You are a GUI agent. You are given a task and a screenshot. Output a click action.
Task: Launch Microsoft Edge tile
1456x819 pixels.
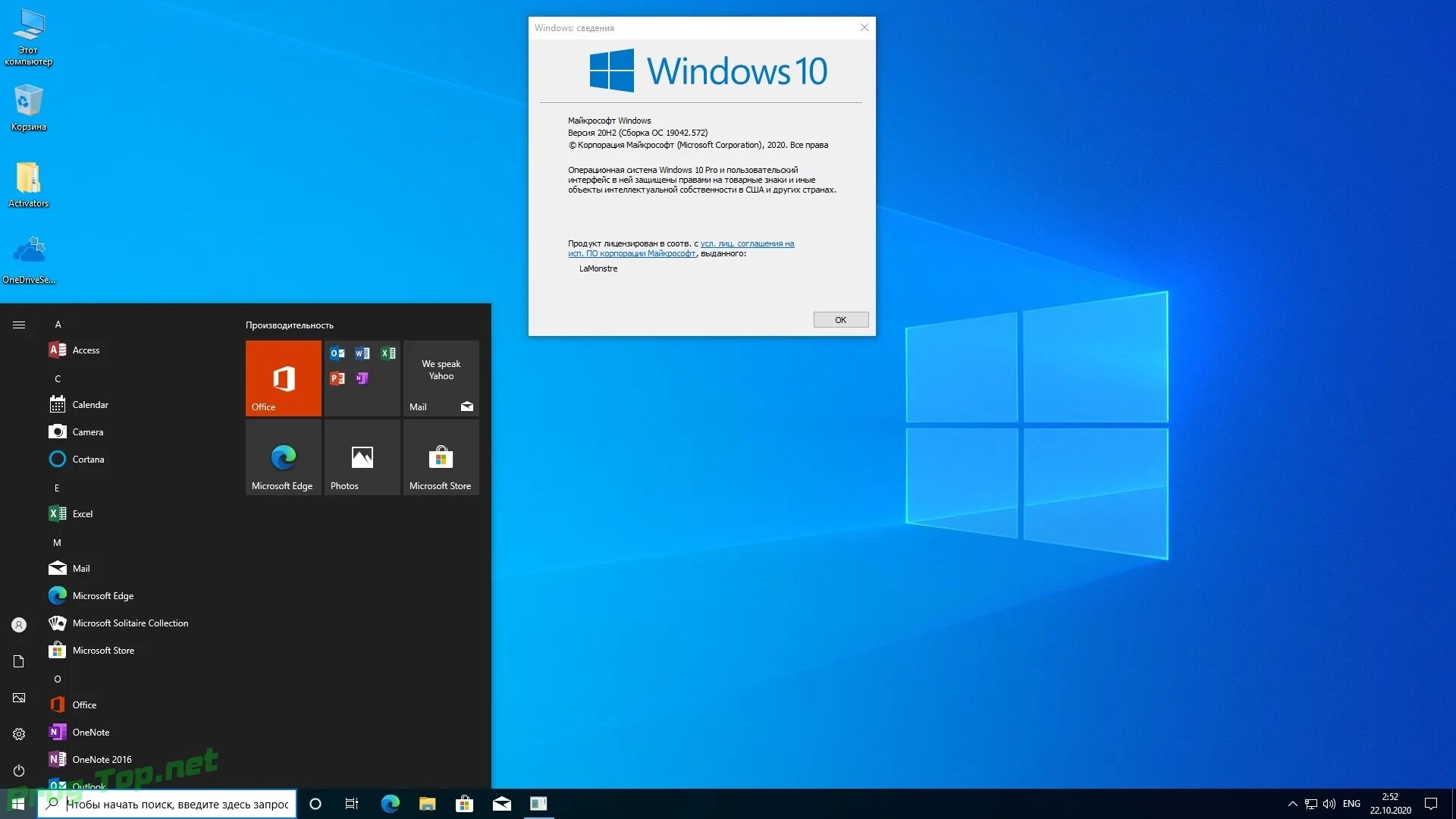pyautogui.click(x=283, y=457)
